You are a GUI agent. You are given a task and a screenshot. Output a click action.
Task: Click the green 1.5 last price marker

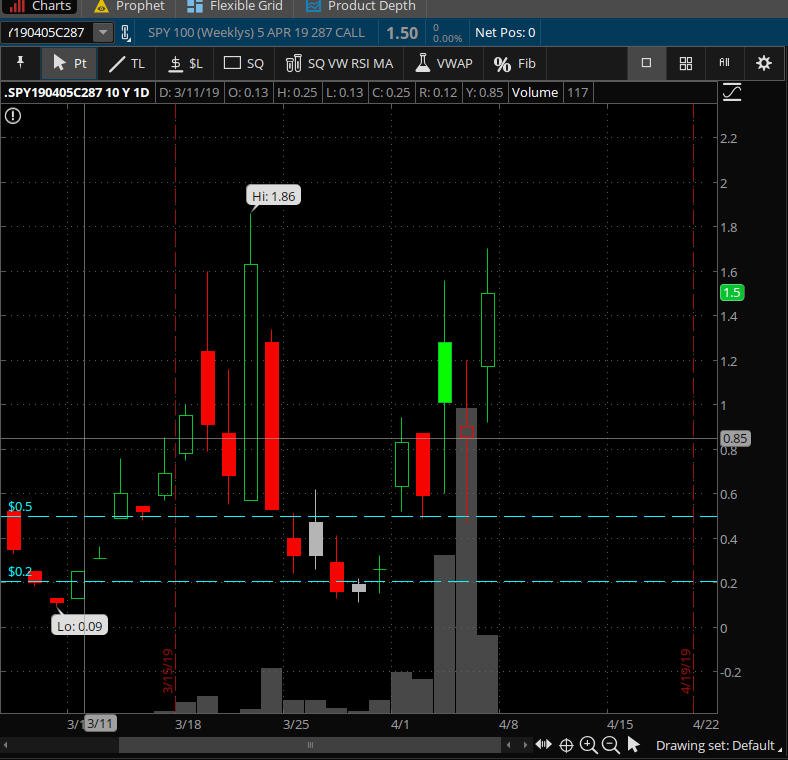click(732, 293)
